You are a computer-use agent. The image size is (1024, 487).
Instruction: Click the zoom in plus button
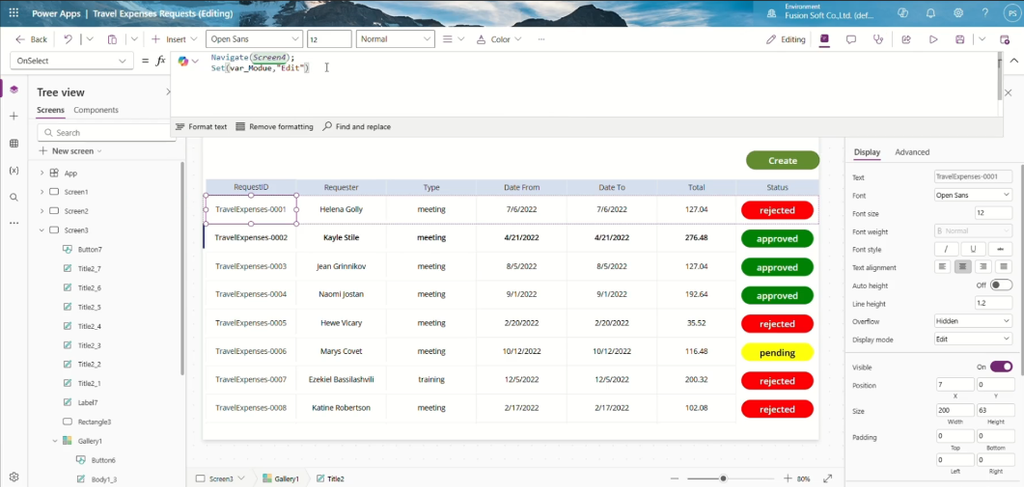coord(788,479)
